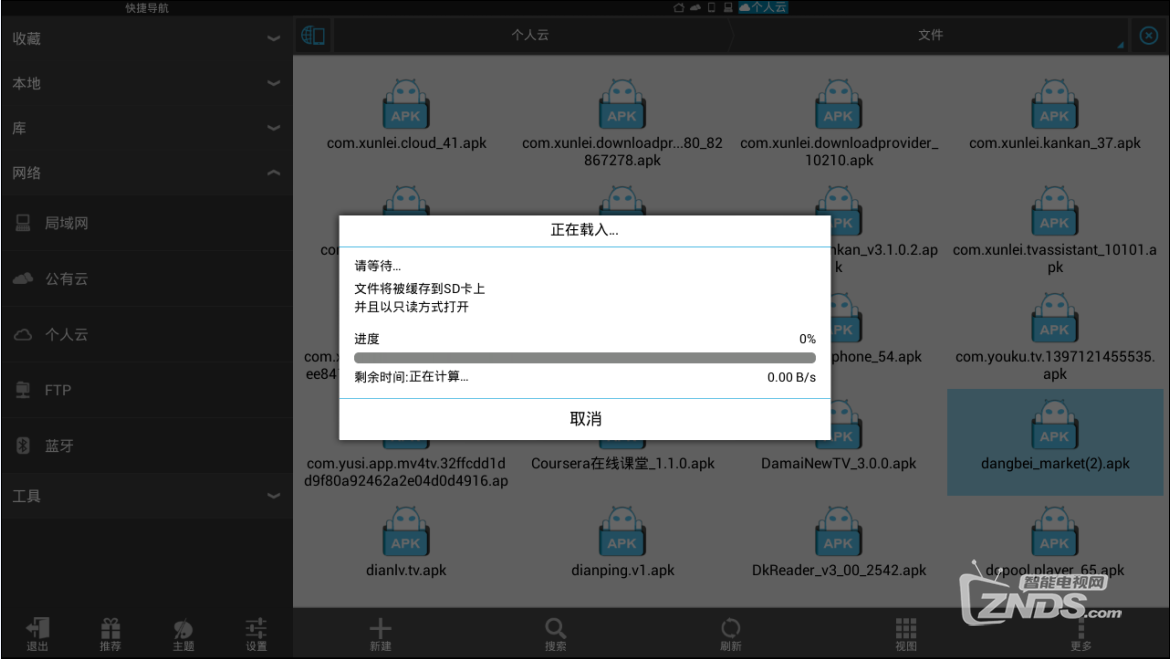Image resolution: width=1170 pixels, height=659 pixels.
Task: Expand the 工具 section
Action: coord(147,496)
